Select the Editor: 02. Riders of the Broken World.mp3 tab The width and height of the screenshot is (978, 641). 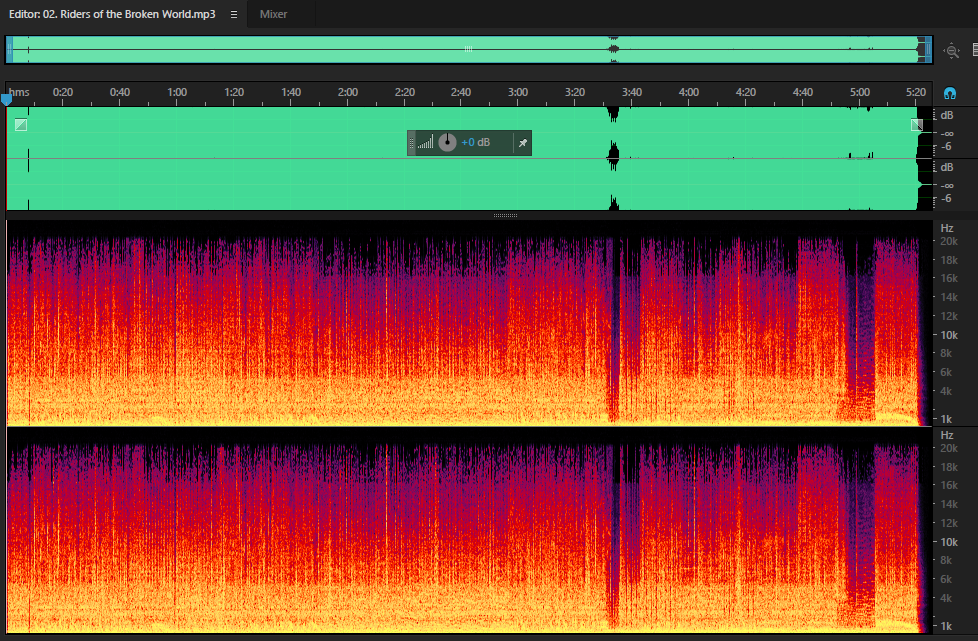coord(112,14)
